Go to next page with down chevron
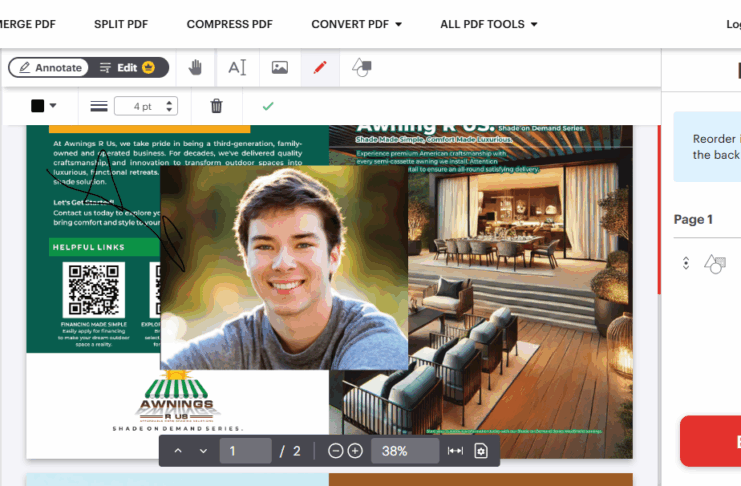The image size is (741, 486). pyautogui.click(x=203, y=451)
